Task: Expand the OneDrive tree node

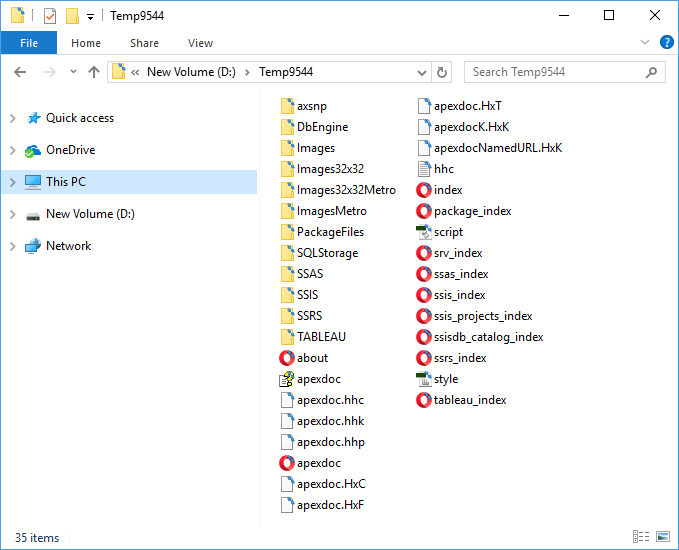Action: [13, 150]
